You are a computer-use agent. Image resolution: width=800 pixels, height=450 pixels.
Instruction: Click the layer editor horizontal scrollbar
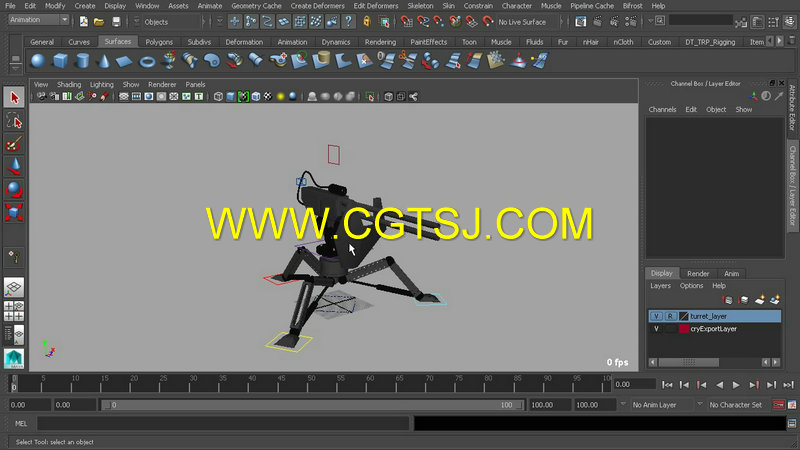689,362
